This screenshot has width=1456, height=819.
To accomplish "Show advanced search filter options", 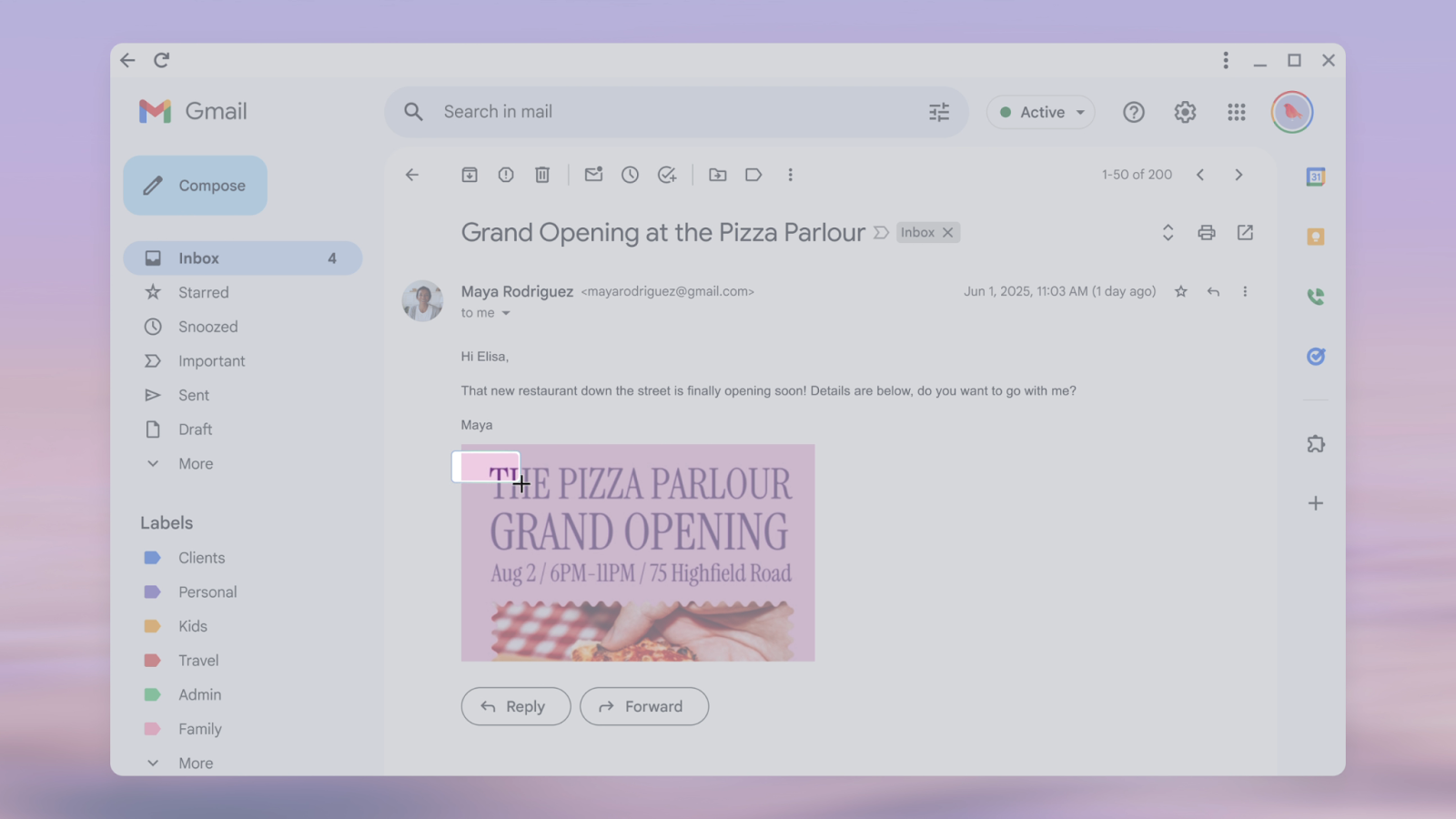I will tap(939, 112).
